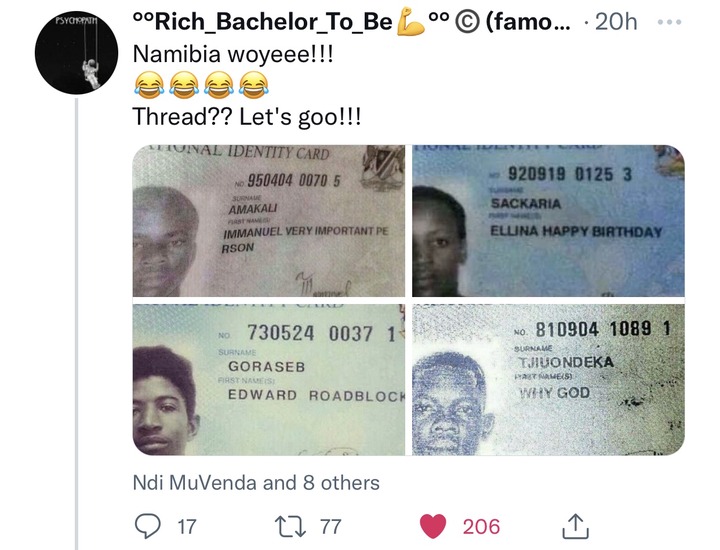720x550 pixels.
Task: View the Goraseb Edward Roadblock card image
Action: [x=269, y=380]
